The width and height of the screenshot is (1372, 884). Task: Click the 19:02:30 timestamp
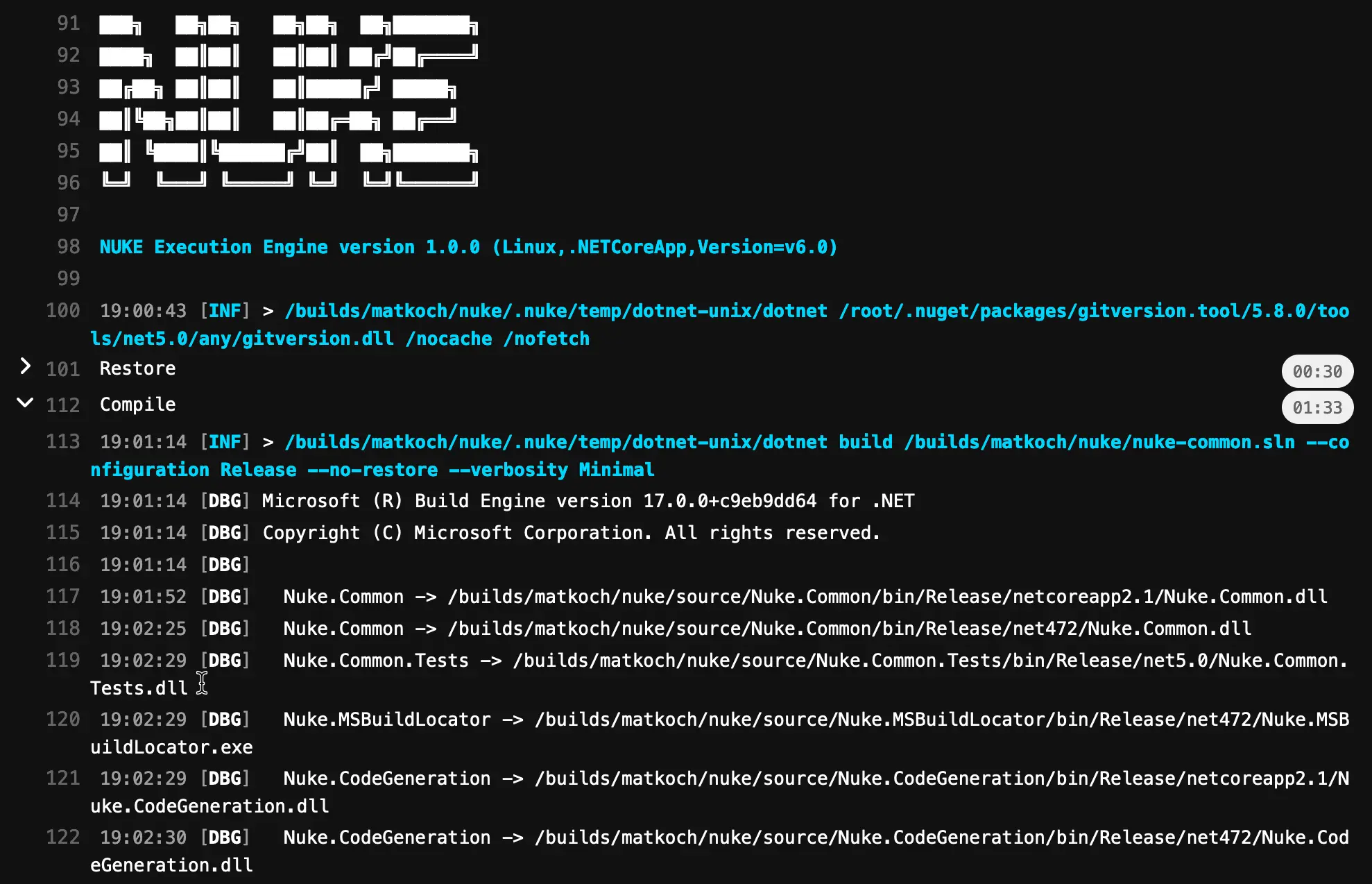pos(143,838)
